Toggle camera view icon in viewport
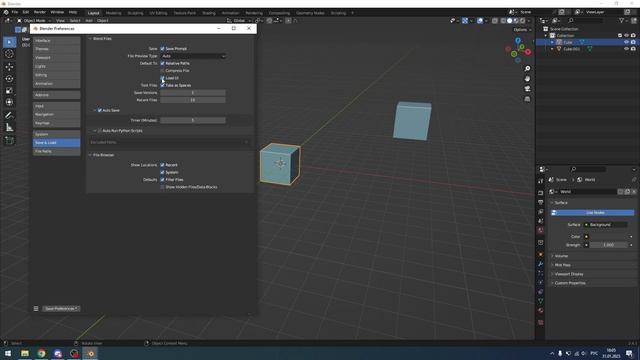Viewport: 640px width, 360px height. pyautogui.click(x=527, y=89)
